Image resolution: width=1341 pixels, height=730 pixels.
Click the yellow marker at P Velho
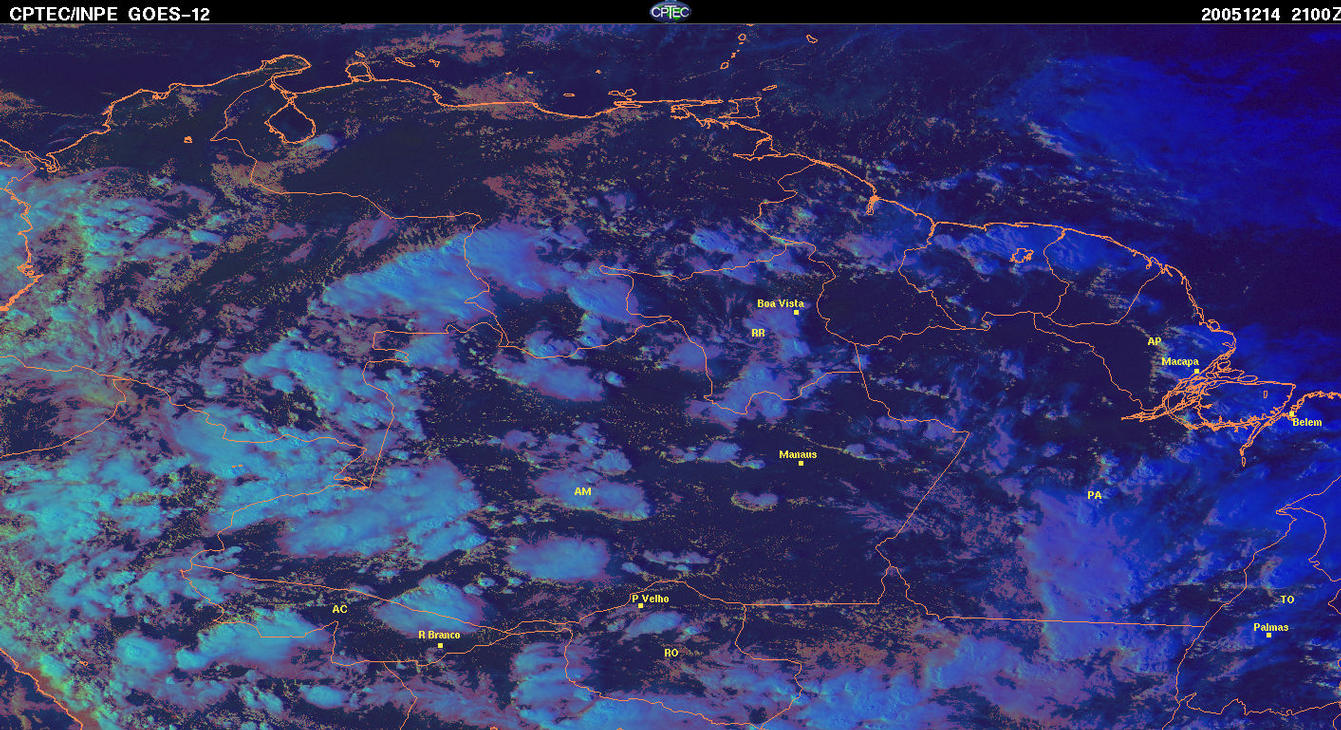[x=640, y=606]
